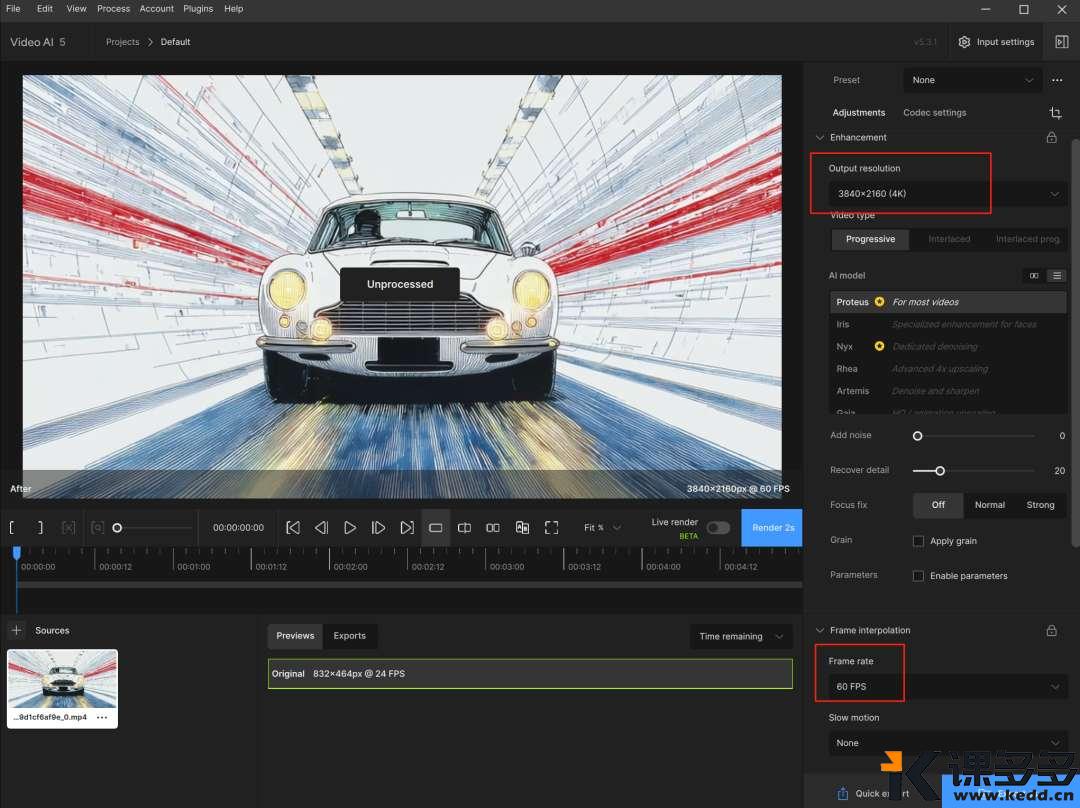The width and height of the screenshot is (1080, 808).
Task: Set Focus fix to Strong
Action: tap(1040, 505)
